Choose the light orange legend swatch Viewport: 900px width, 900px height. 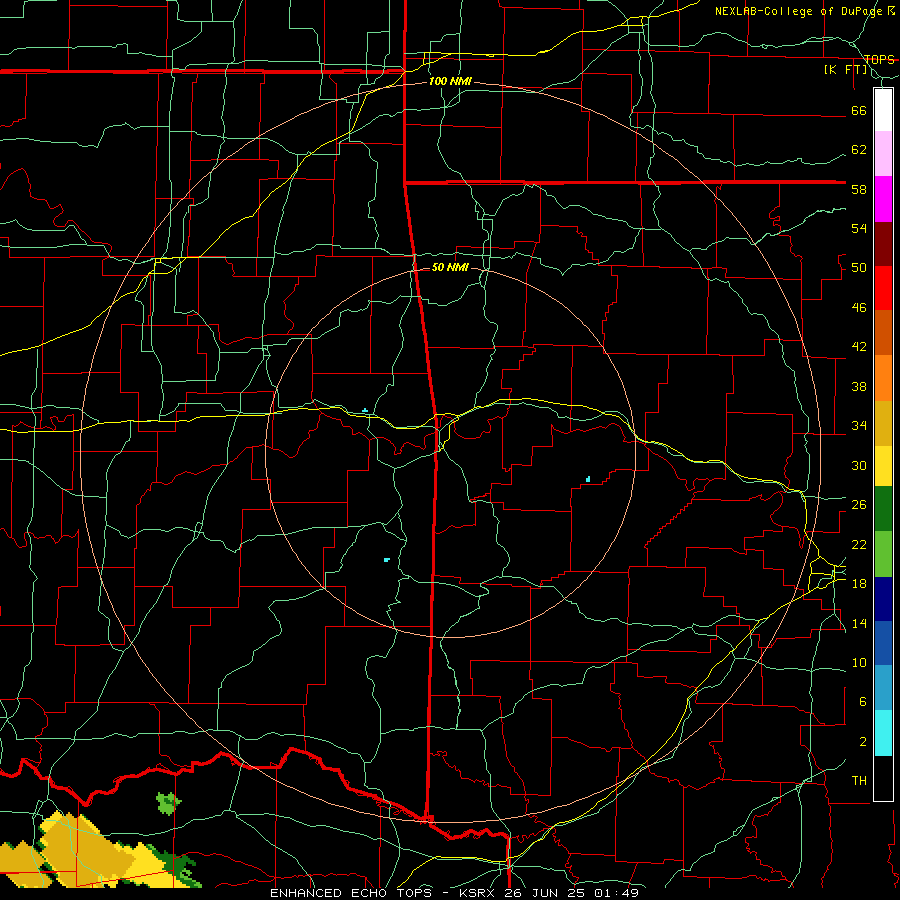click(883, 378)
